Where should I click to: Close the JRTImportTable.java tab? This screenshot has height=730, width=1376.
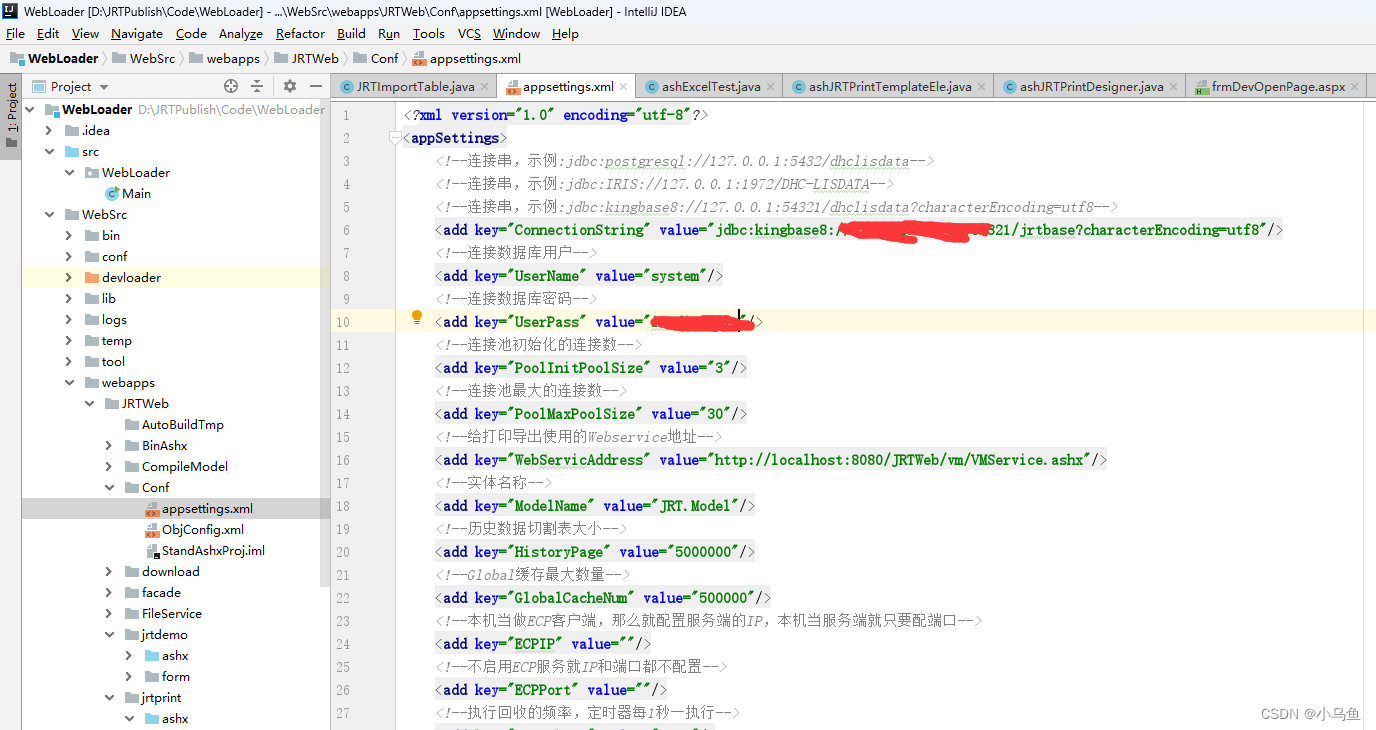point(485,87)
